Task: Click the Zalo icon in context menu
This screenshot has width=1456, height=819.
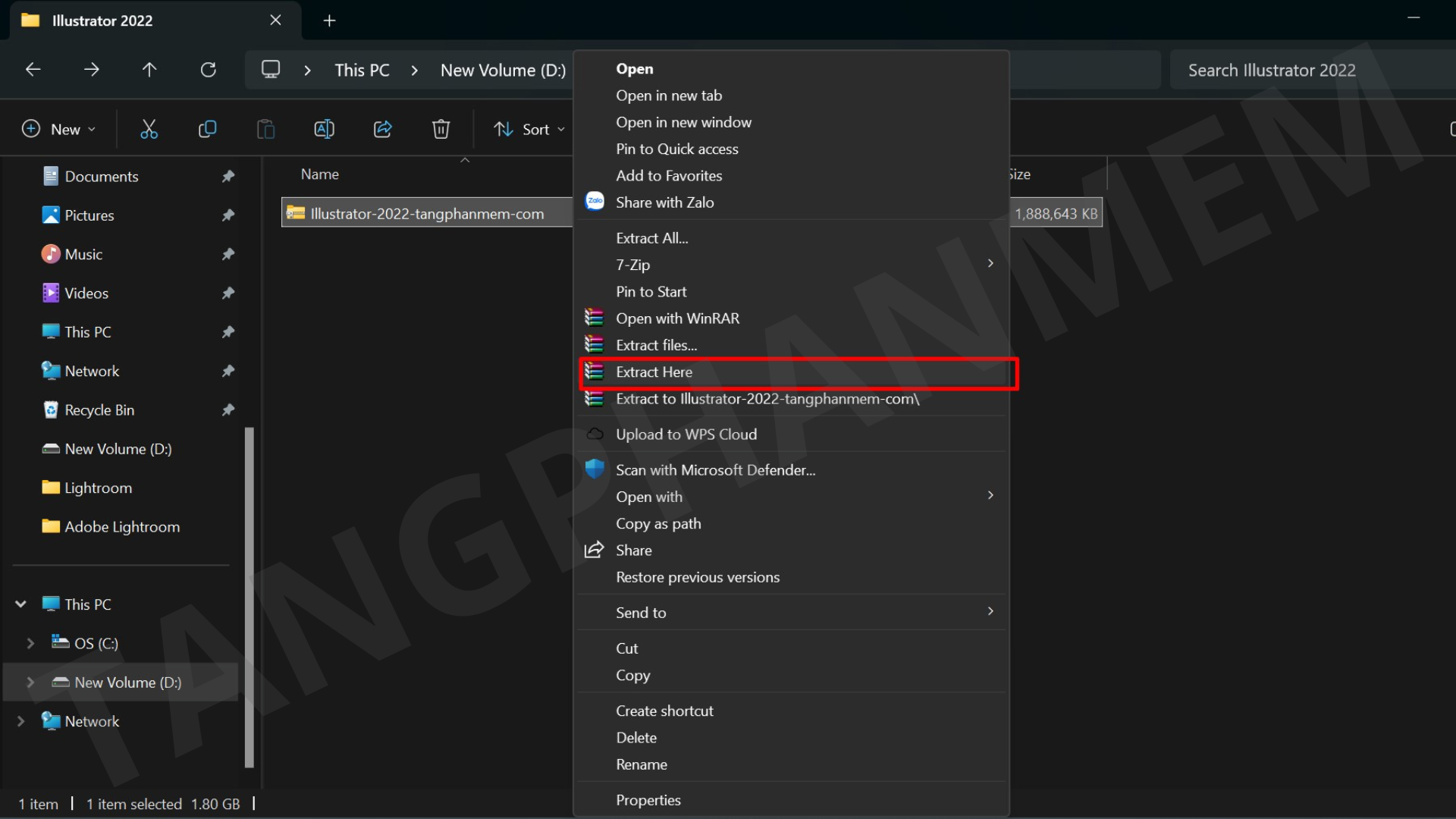Action: [x=595, y=201]
